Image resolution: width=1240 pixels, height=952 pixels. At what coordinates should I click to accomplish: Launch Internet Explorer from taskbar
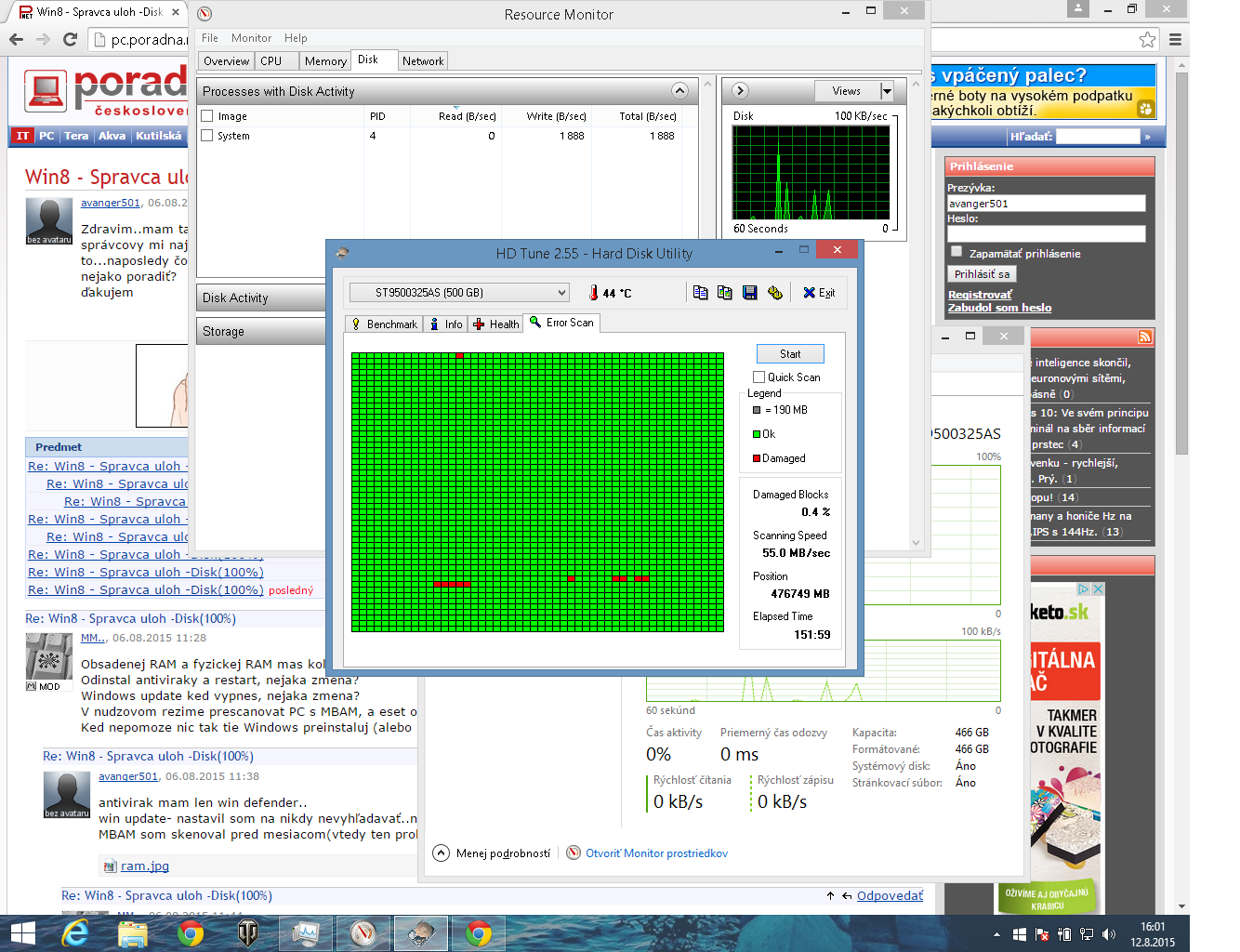coord(75,933)
